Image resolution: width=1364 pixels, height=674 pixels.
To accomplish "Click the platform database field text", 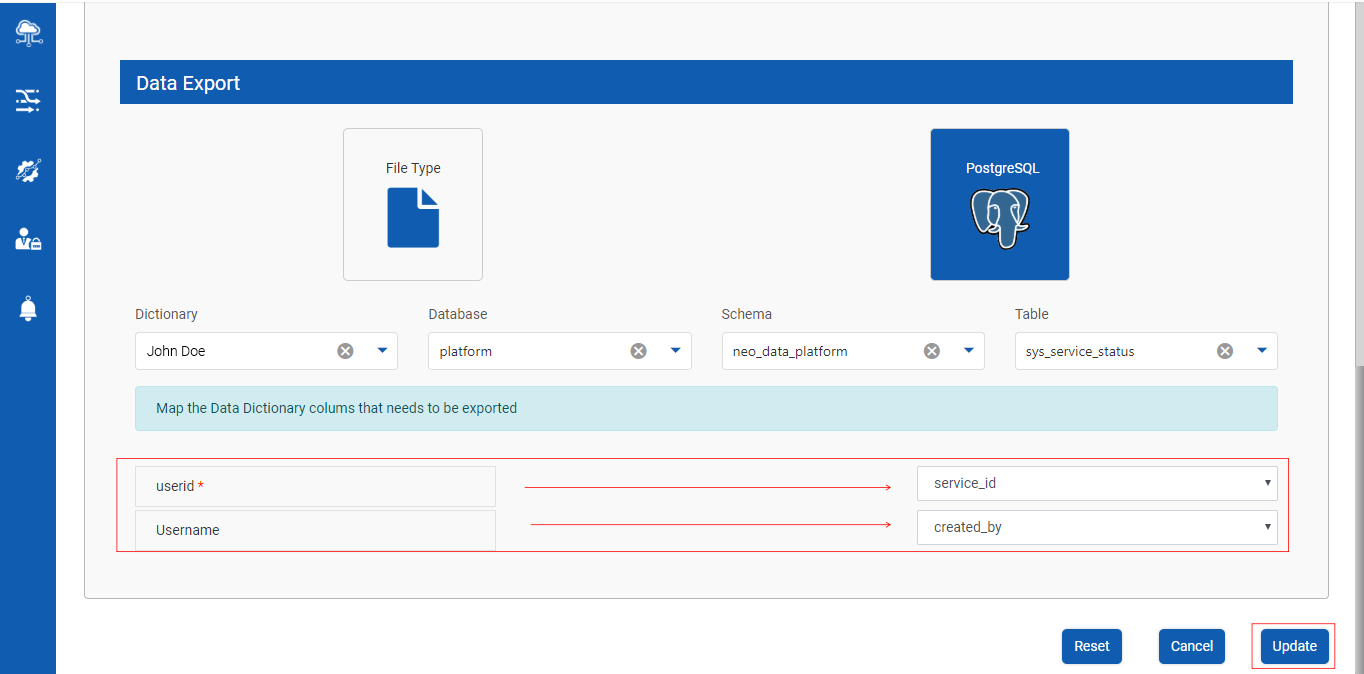I will click(x=466, y=351).
